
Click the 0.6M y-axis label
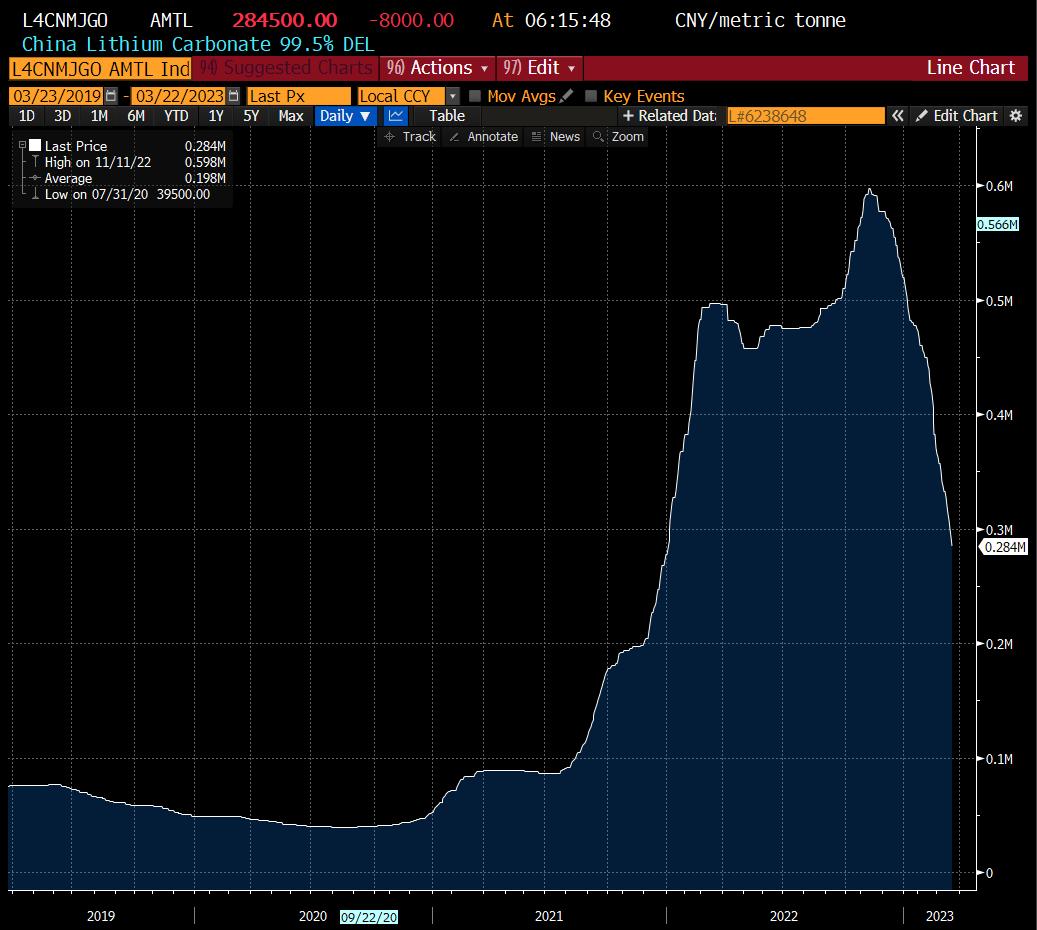999,186
